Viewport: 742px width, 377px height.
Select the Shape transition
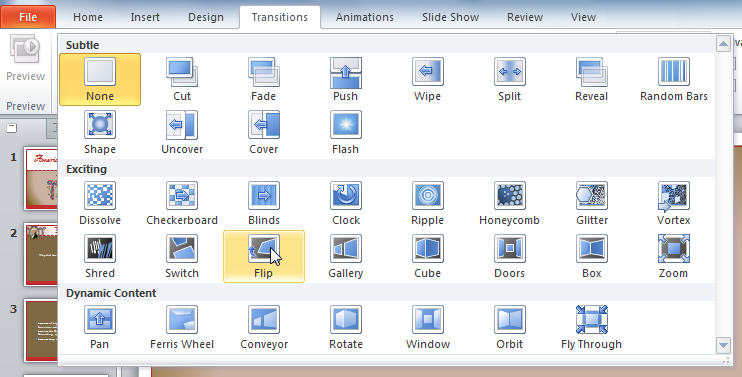tap(100, 132)
